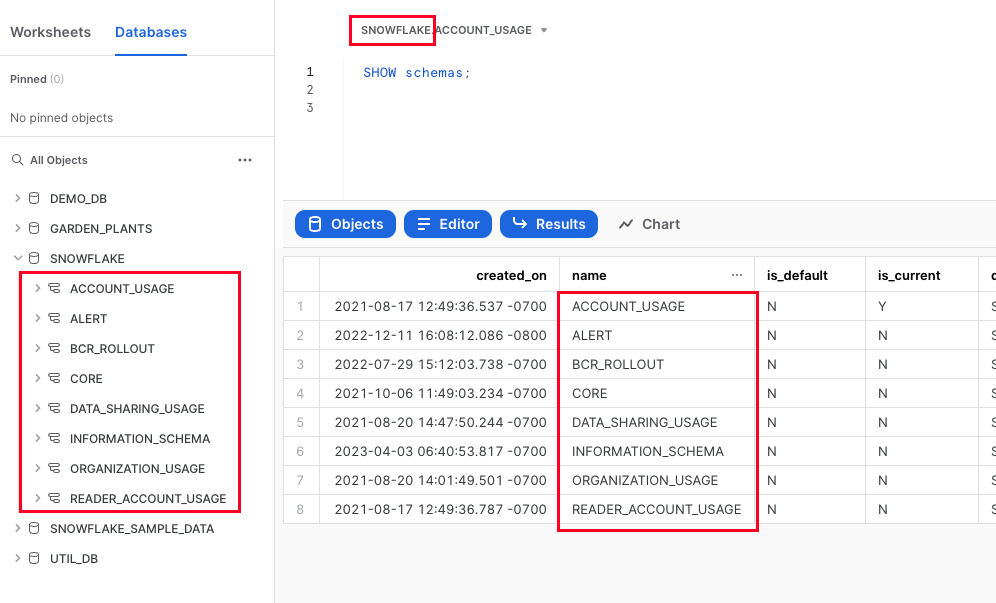
Task: Expand the ALERT schema
Action: 37,318
